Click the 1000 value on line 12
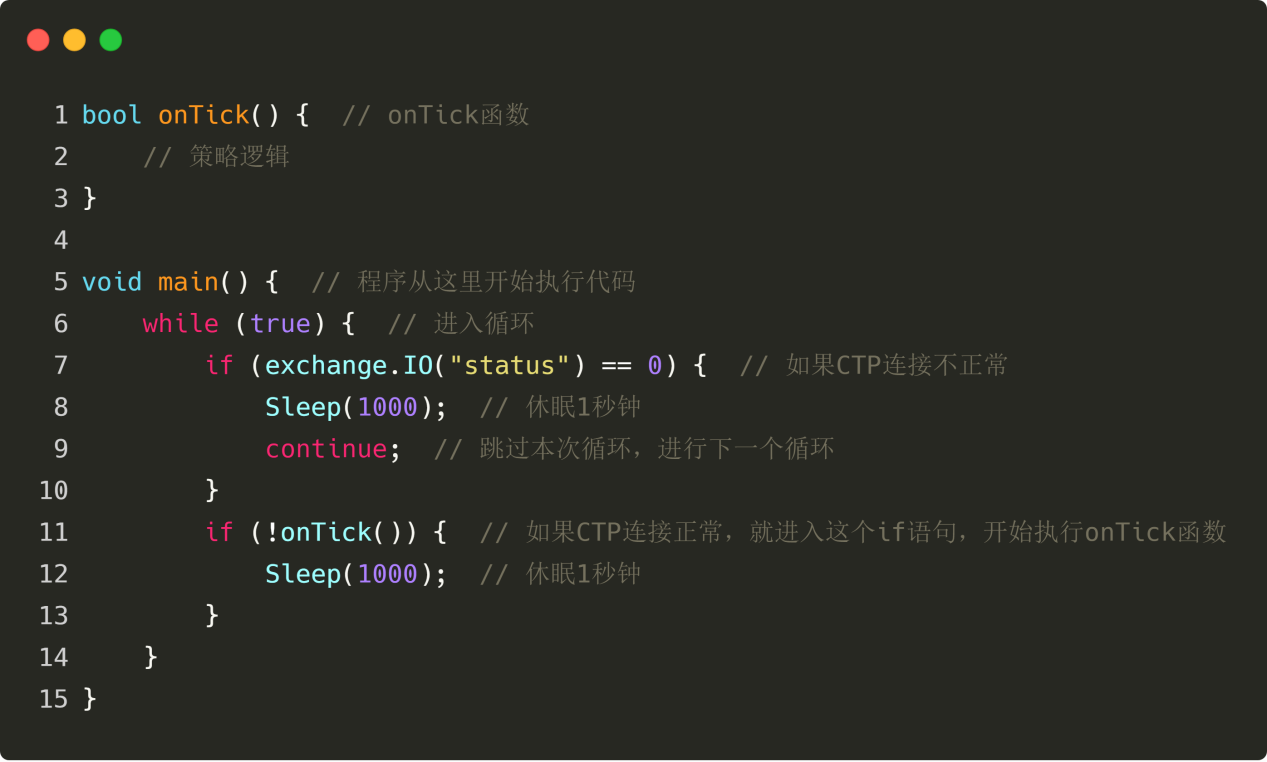Viewport: 1267px width, 762px height. click(387, 574)
